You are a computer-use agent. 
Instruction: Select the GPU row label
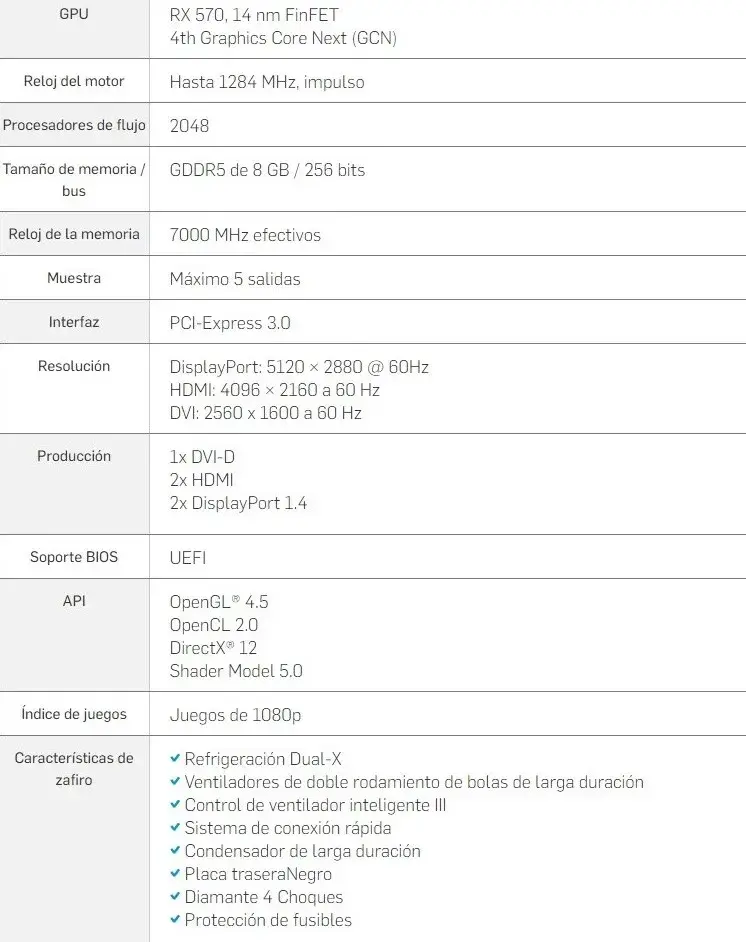coord(74,14)
